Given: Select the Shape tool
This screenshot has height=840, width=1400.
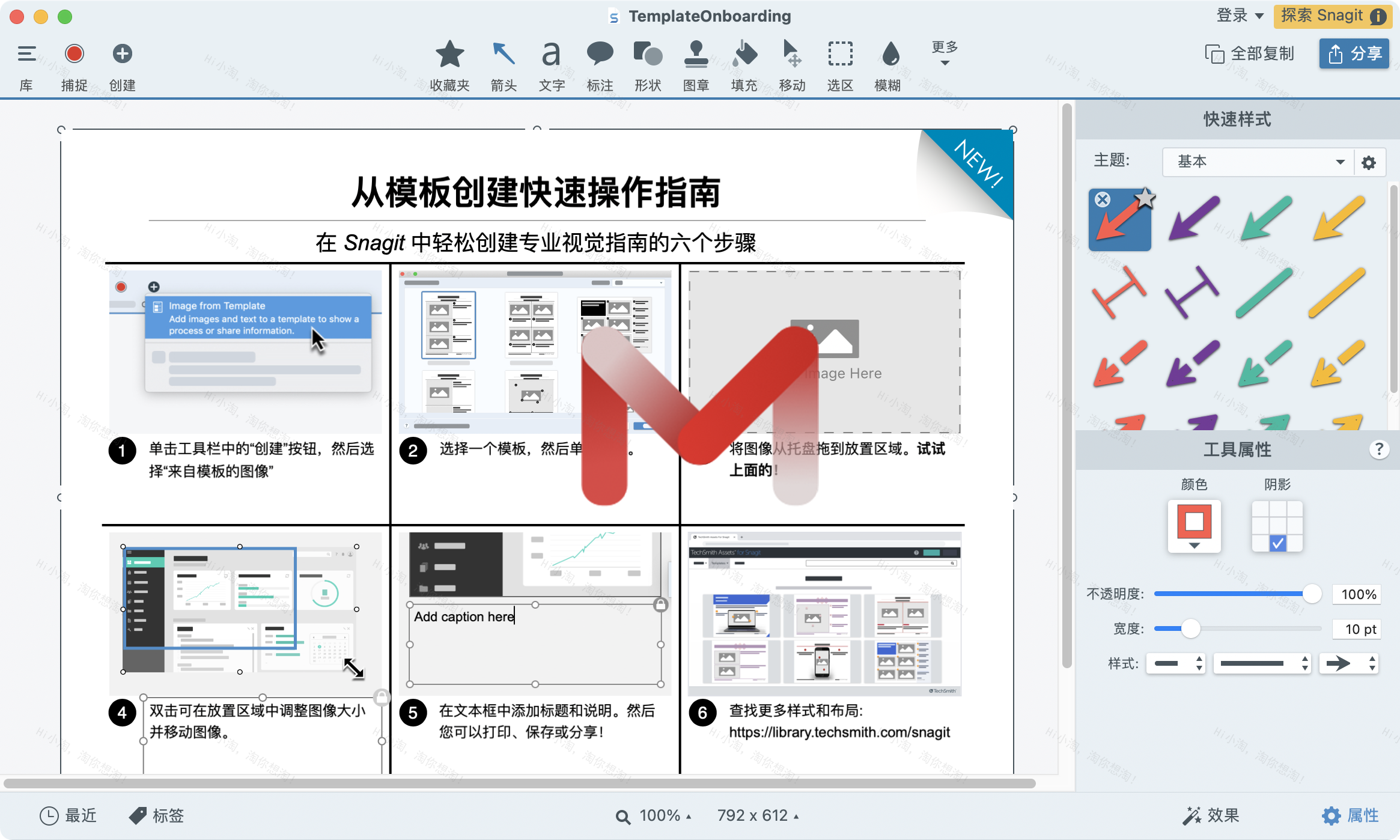Looking at the screenshot, I should (647, 63).
